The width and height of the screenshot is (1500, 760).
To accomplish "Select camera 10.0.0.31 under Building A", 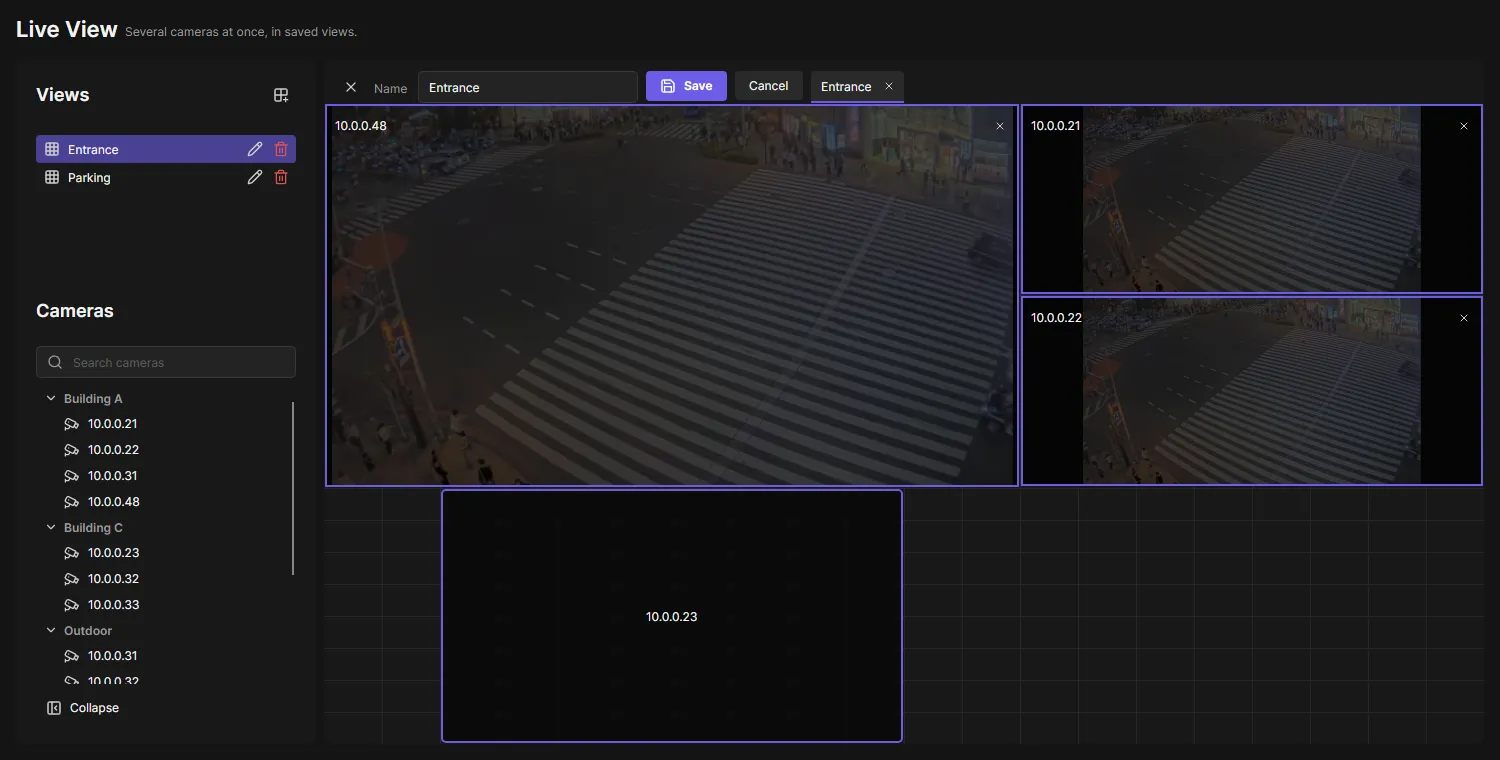I will point(112,476).
